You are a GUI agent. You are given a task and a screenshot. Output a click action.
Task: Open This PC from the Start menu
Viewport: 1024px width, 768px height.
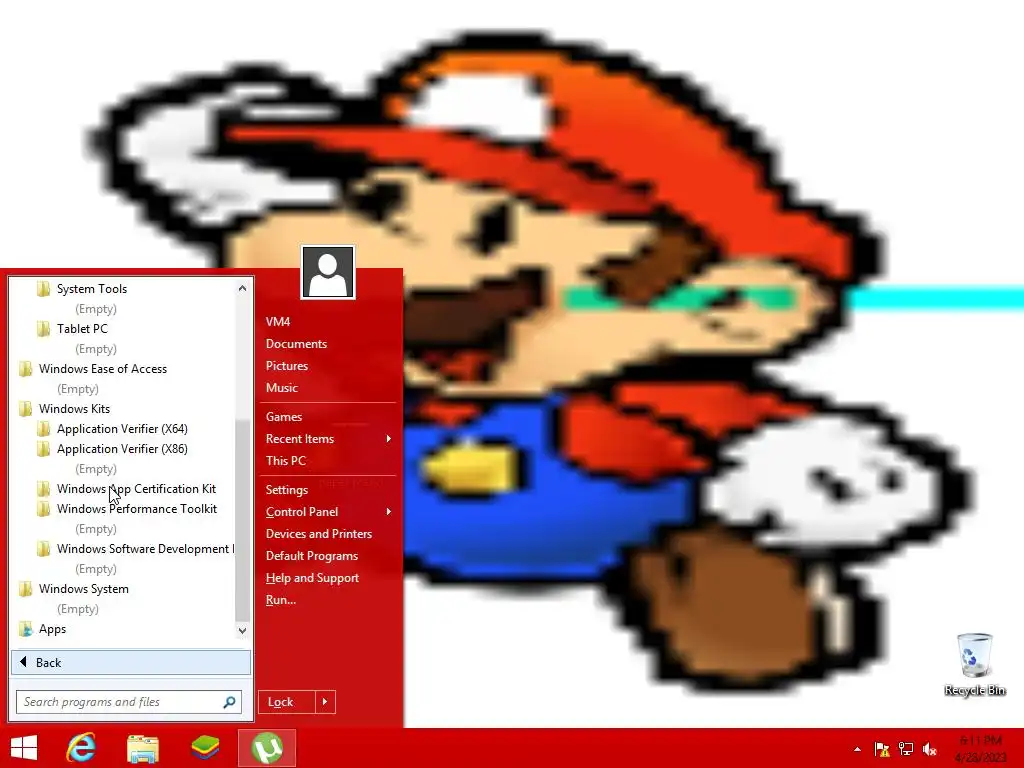click(x=285, y=460)
